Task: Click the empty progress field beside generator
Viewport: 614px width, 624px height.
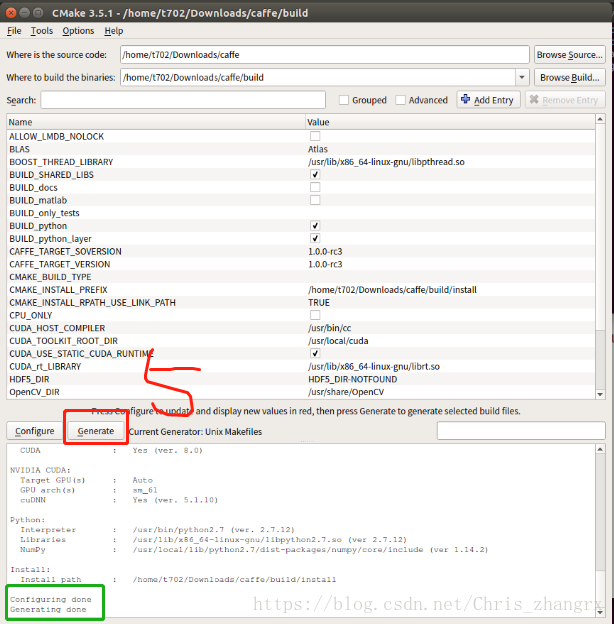Action: tap(521, 431)
